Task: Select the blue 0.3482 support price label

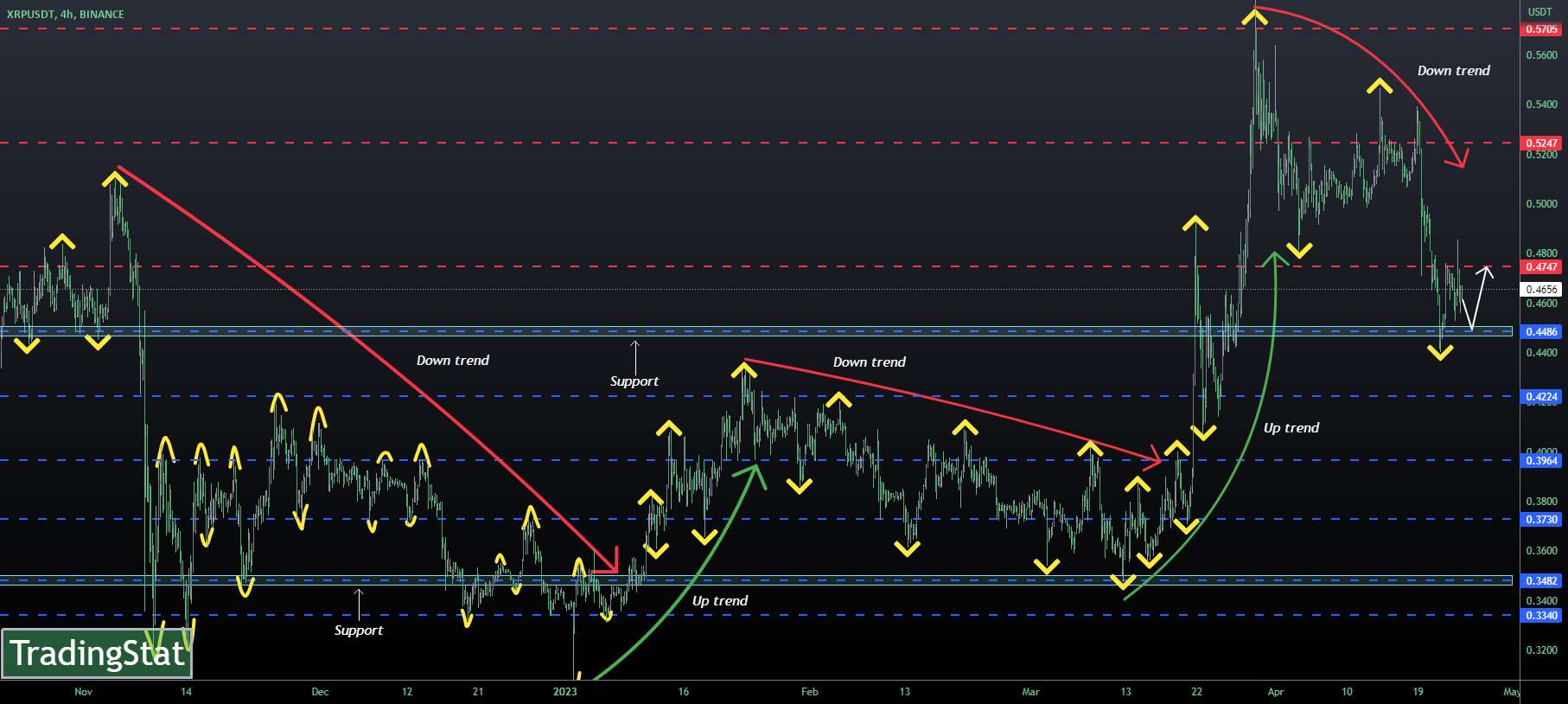Action: (1541, 581)
